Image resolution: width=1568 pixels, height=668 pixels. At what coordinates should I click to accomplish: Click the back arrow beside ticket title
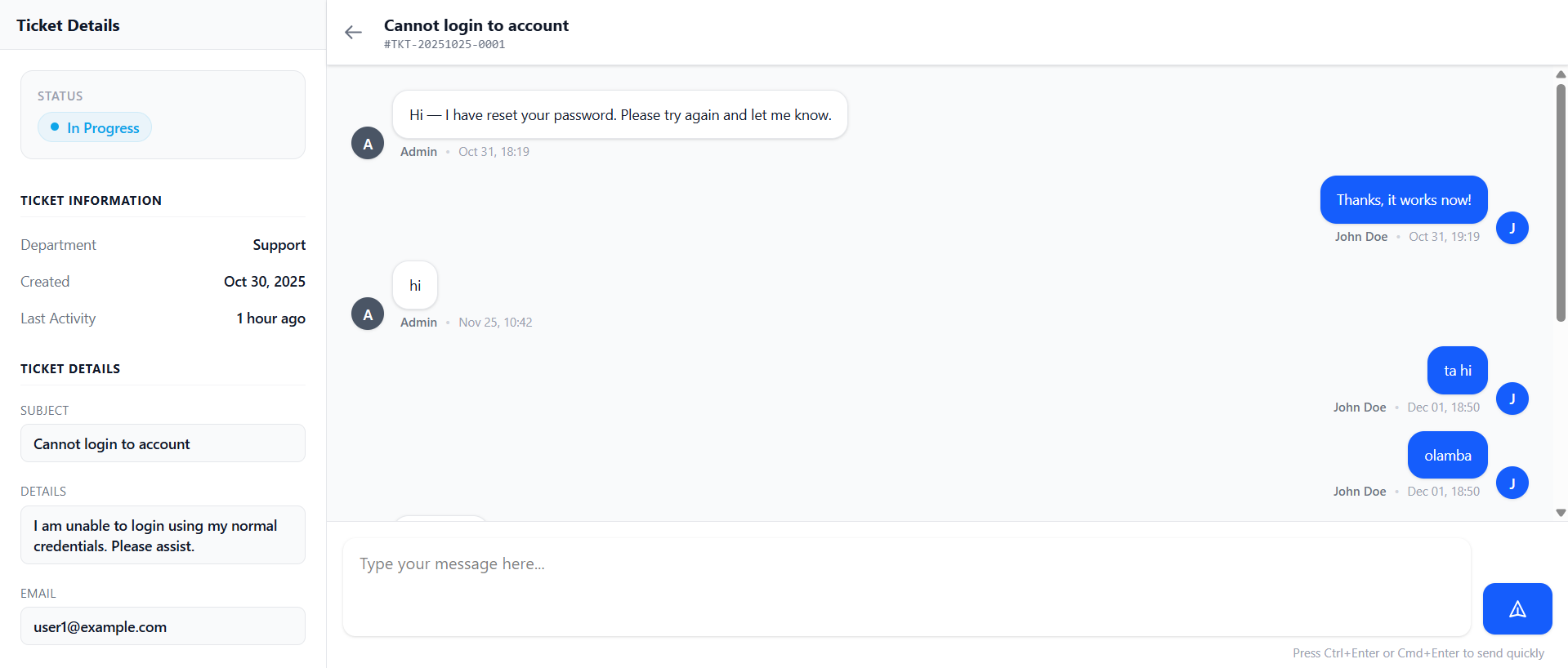353,33
